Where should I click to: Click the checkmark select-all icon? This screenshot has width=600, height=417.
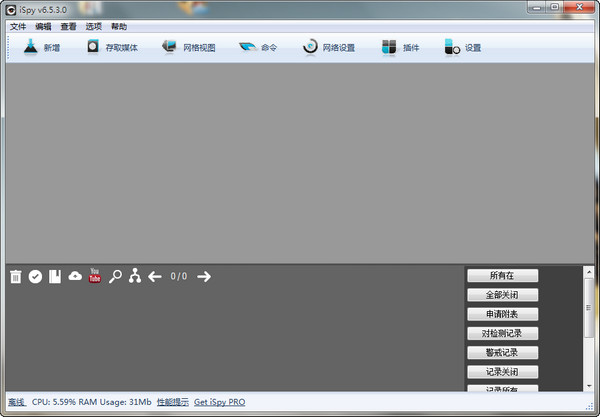35,277
